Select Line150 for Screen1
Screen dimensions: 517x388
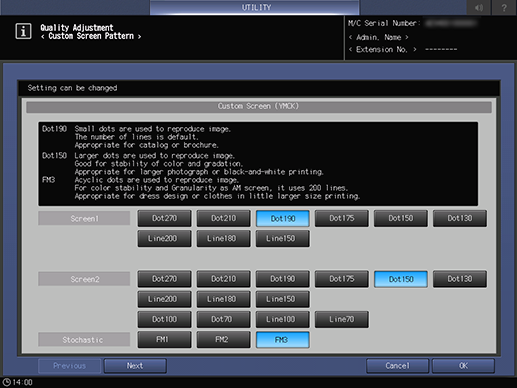[283, 239]
